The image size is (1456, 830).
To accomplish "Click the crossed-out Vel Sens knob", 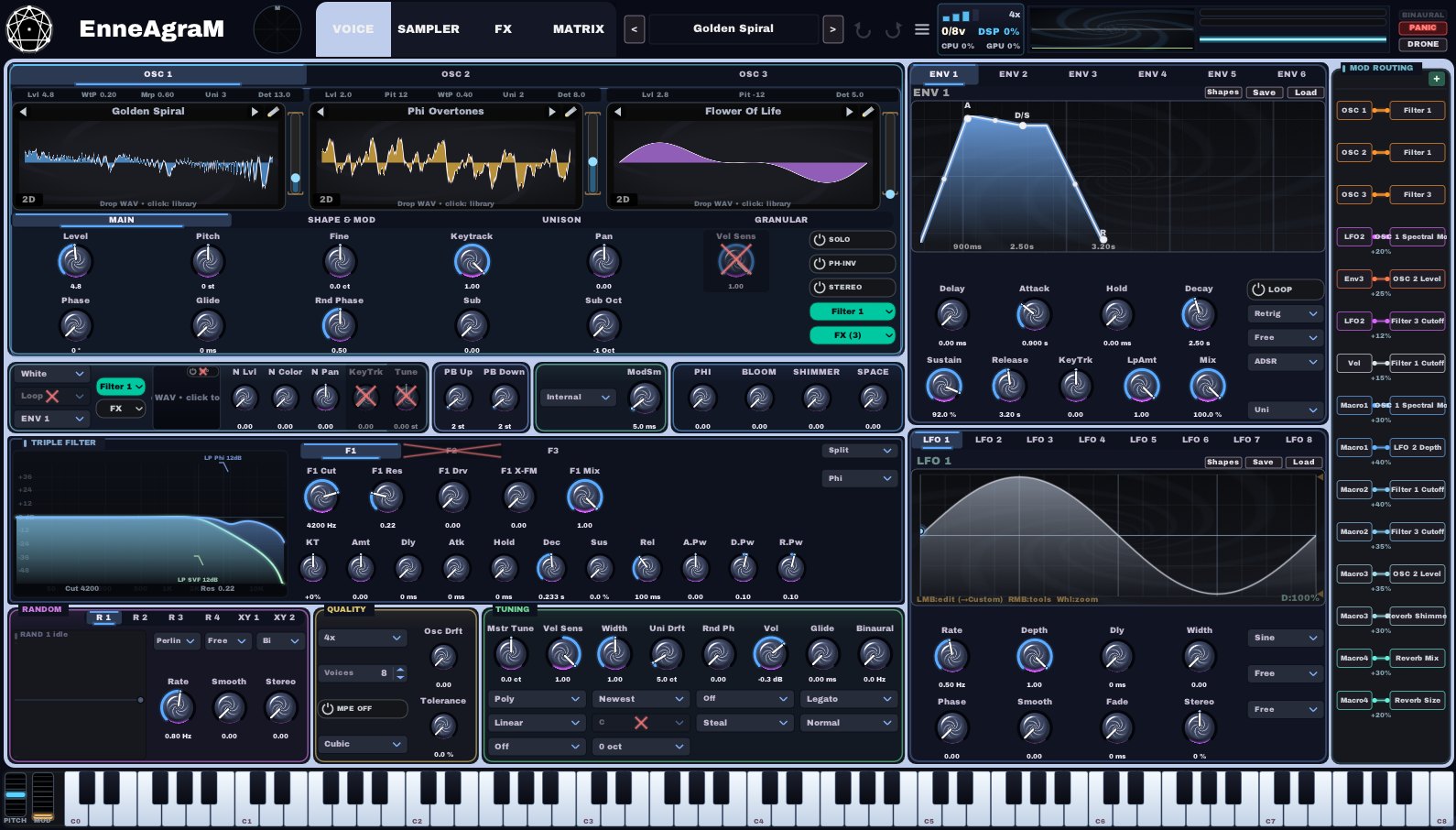I will coord(735,261).
